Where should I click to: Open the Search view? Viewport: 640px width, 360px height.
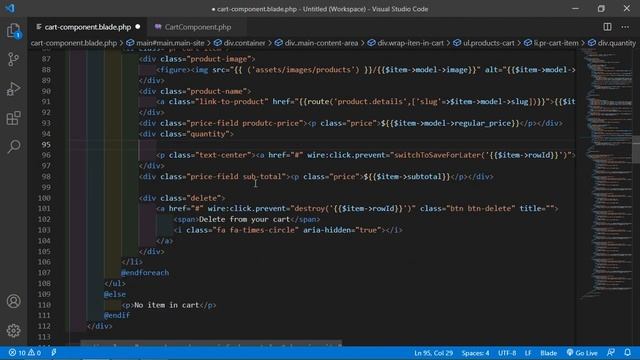click(x=13, y=147)
